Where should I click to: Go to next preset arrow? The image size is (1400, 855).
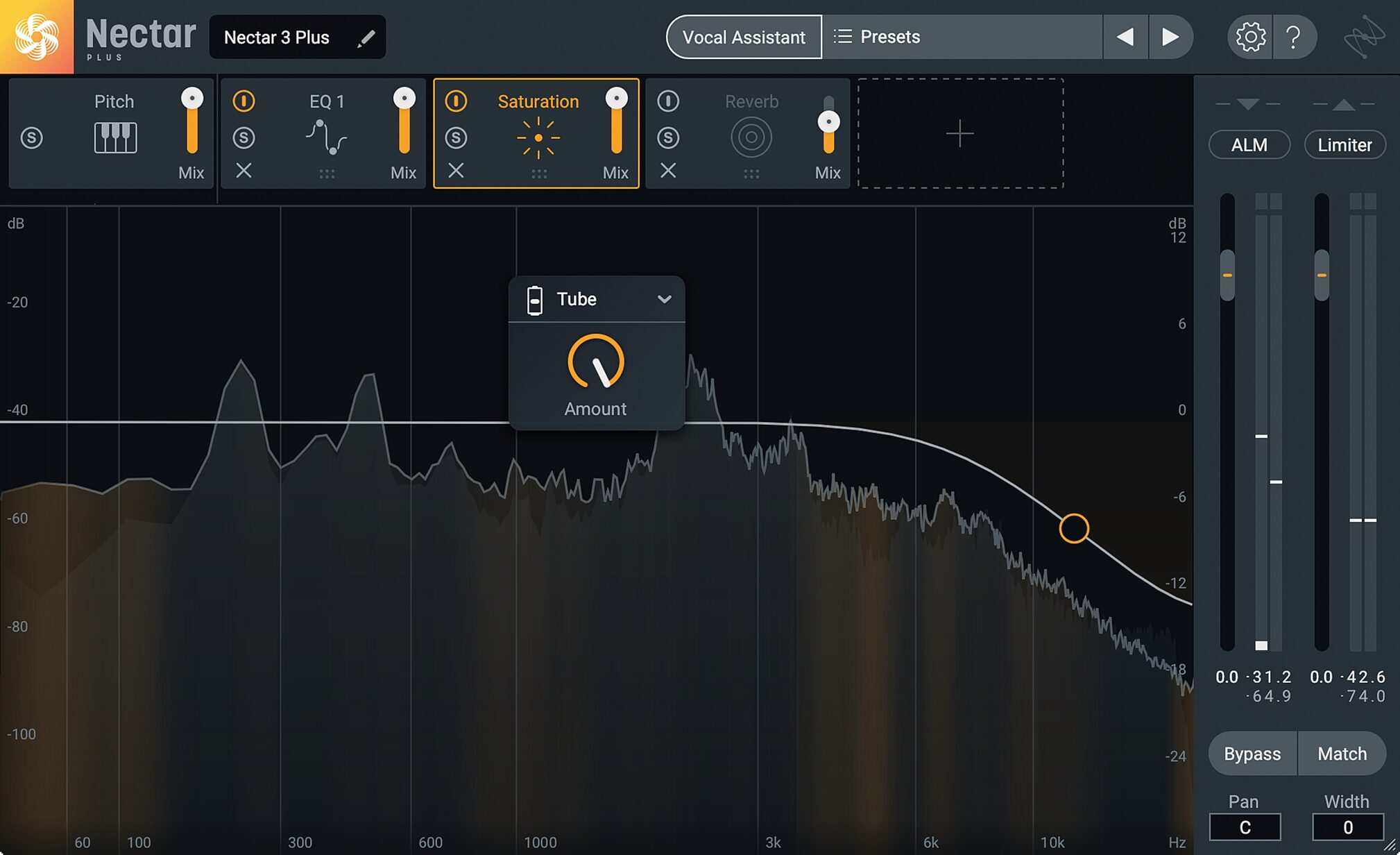tap(1170, 37)
